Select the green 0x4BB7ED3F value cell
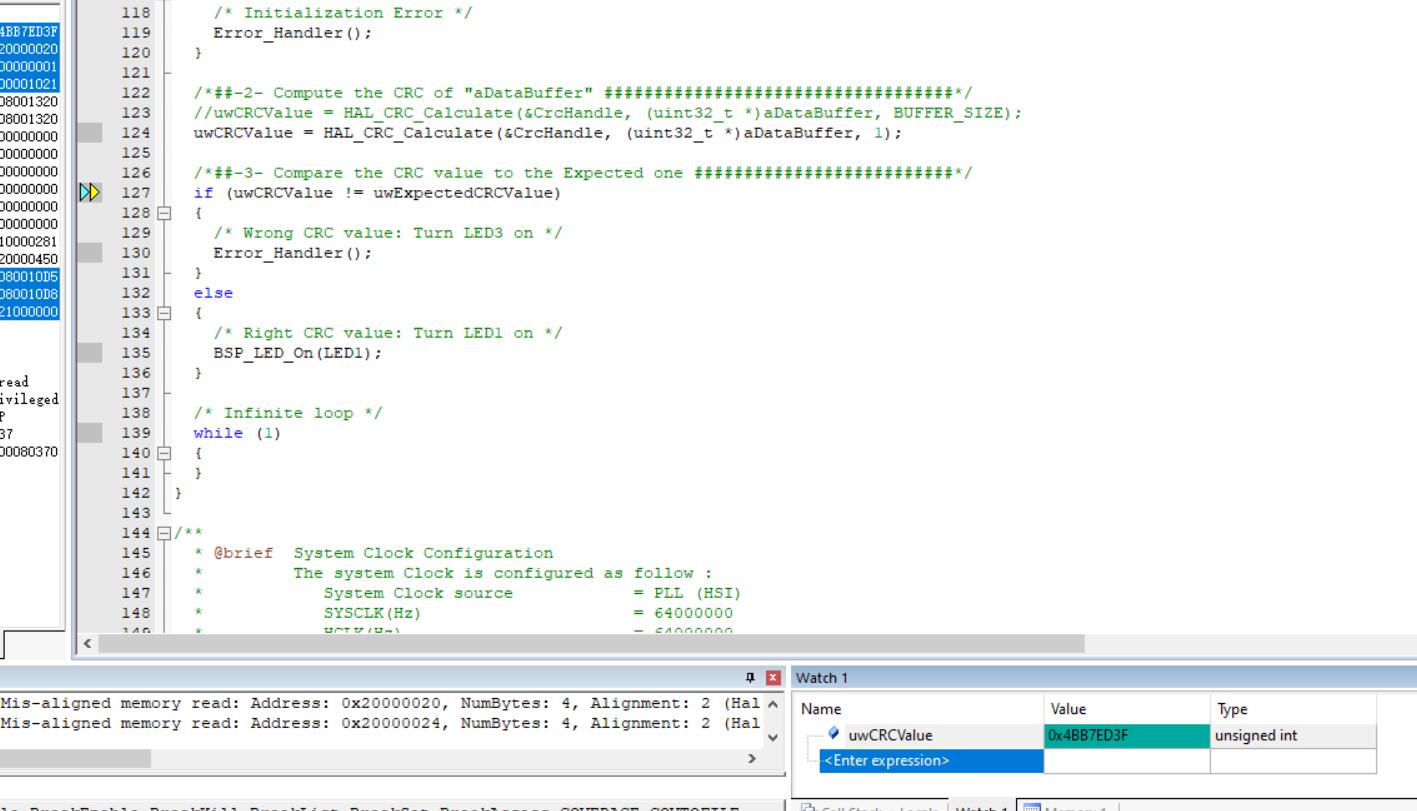 1127,735
